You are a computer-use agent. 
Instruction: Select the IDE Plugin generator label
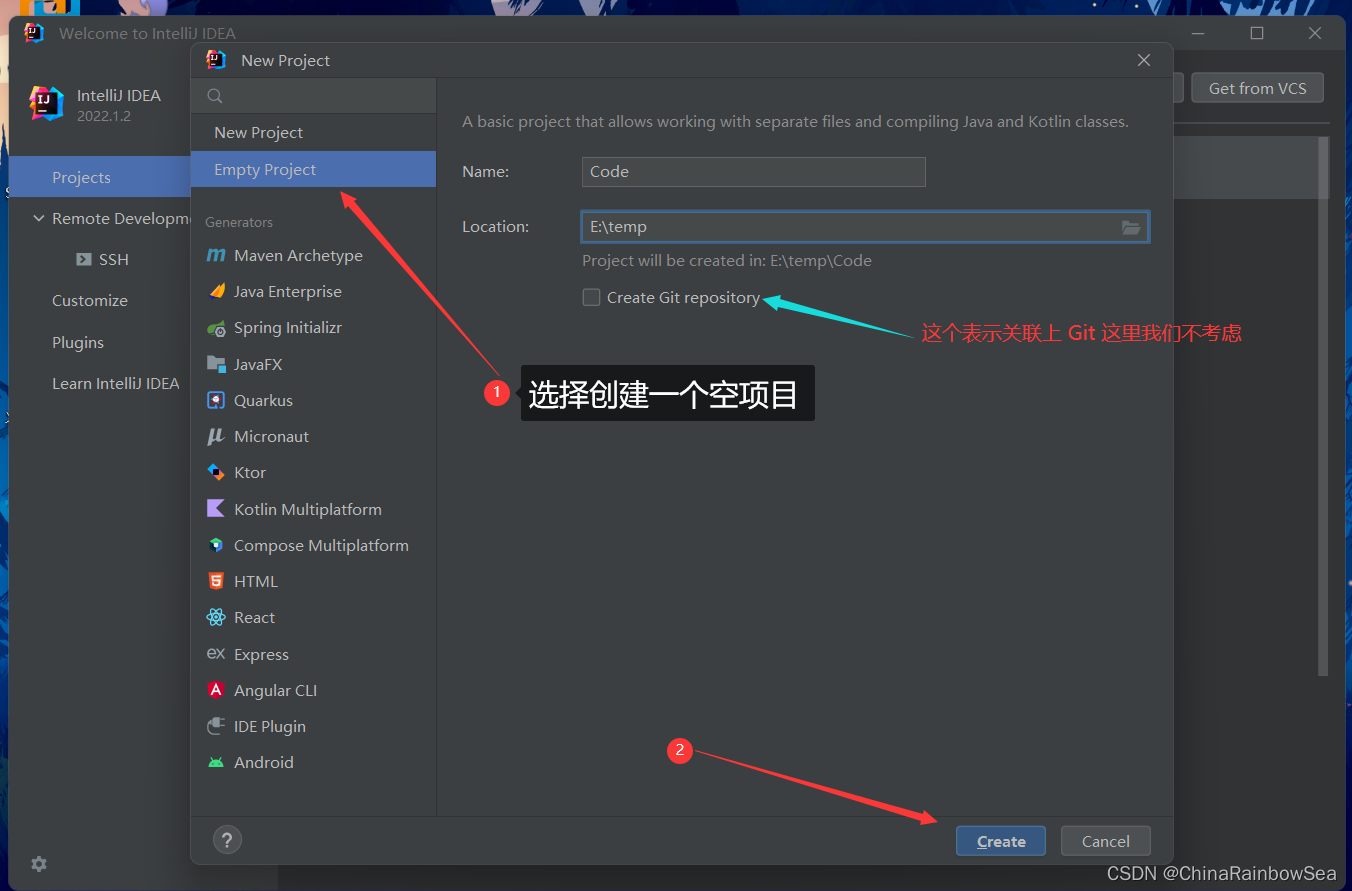click(x=270, y=726)
